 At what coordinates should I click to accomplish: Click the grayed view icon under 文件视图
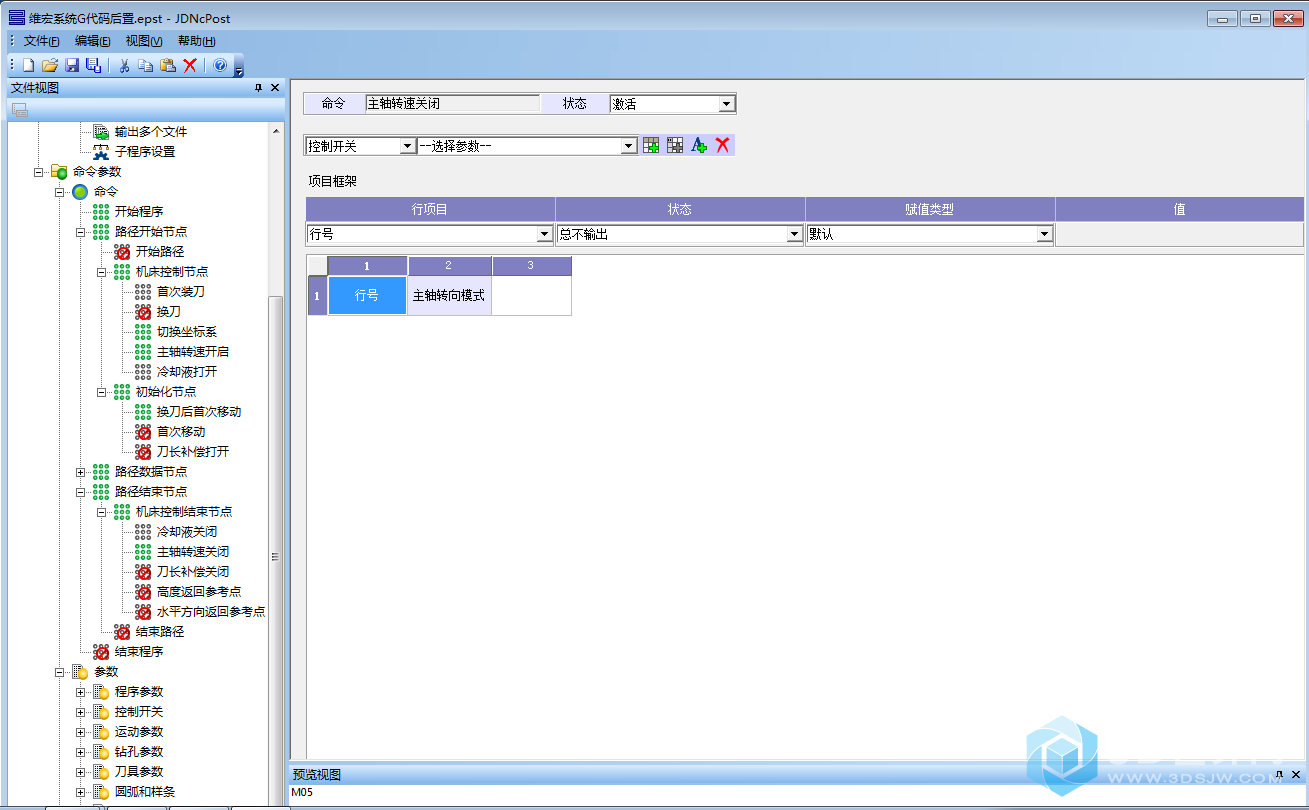(20, 110)
